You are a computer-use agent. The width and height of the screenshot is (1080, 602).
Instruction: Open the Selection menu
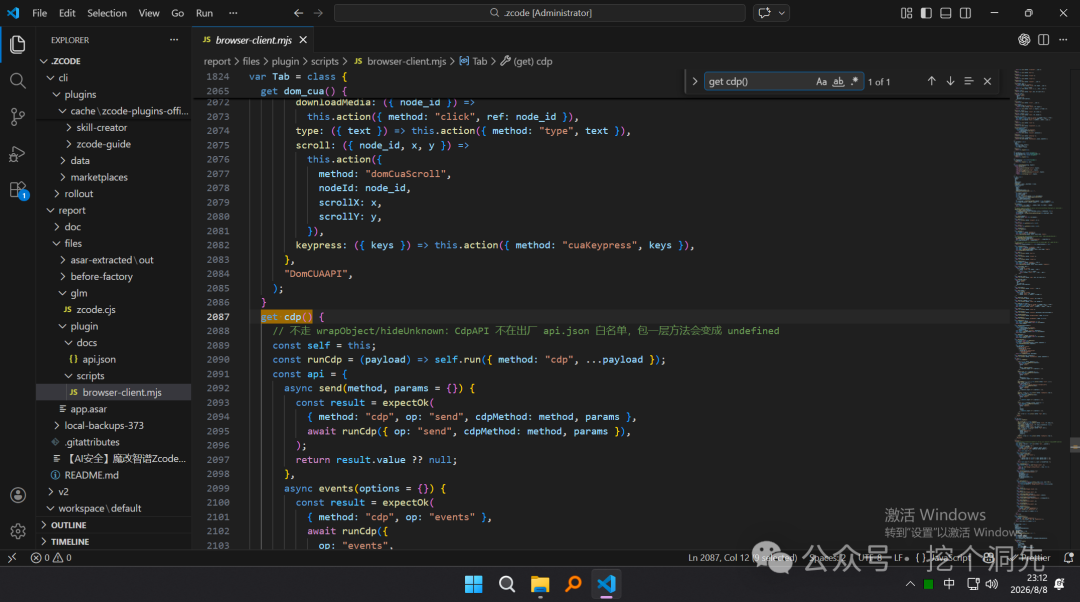[107, 13]
